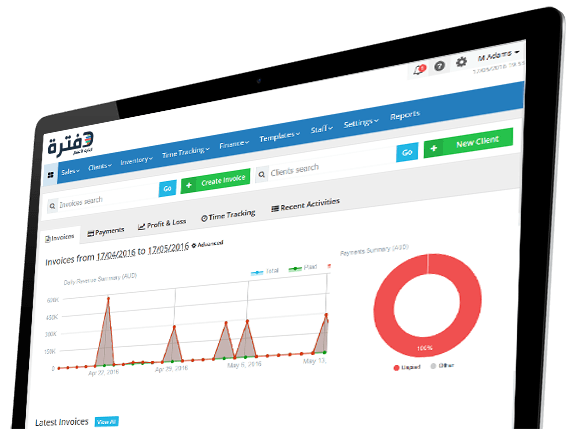Image resolution: width=576 pixels, height=429 pixels.
Task: Expand the Finance menu
Action: click(x=234, y=144)
